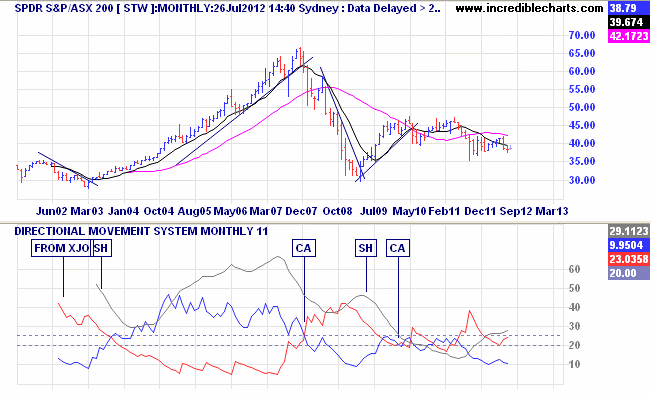Image resolution: width=651 pixels, height=395 pixels.
Task: Click the 10 indicator axis label
Action: tap(574, 364)
